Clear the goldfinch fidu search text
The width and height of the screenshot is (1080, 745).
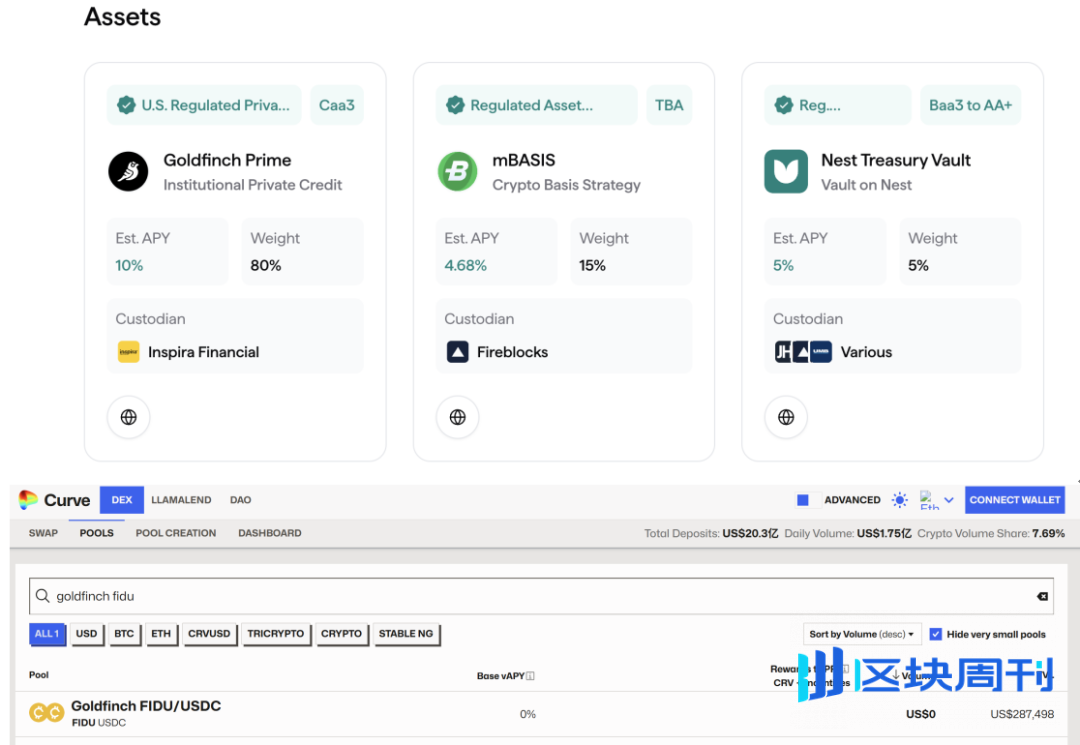click(1042, 596)
